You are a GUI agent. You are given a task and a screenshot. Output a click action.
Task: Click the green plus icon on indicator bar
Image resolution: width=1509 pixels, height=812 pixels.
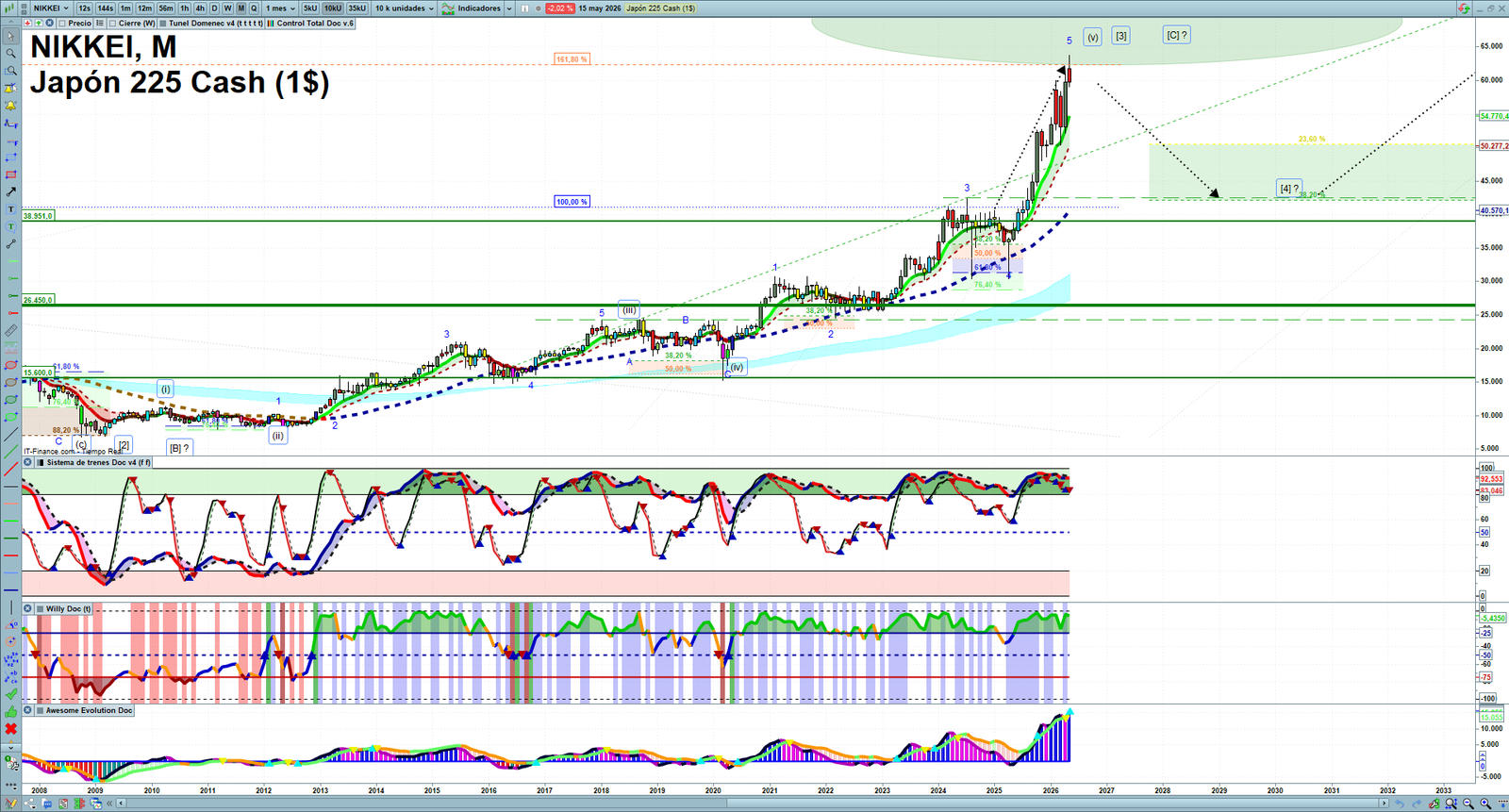point(39,23)
